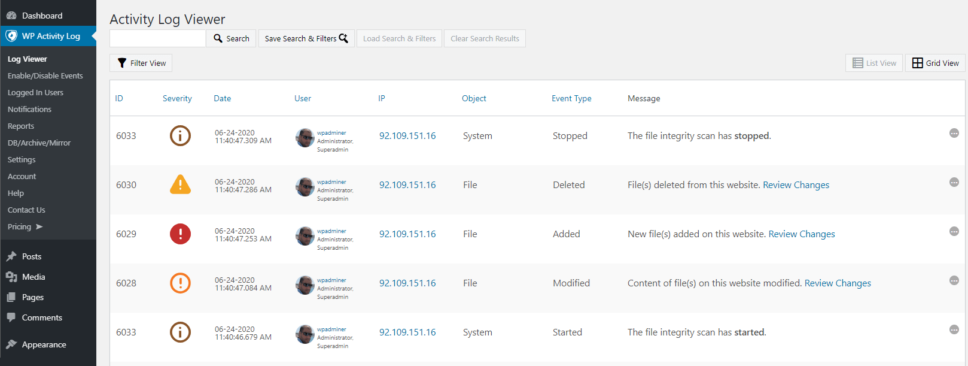968x366 pixels.
Task: Open Posts via its pin icon
Action: click(x=11, y=256)
